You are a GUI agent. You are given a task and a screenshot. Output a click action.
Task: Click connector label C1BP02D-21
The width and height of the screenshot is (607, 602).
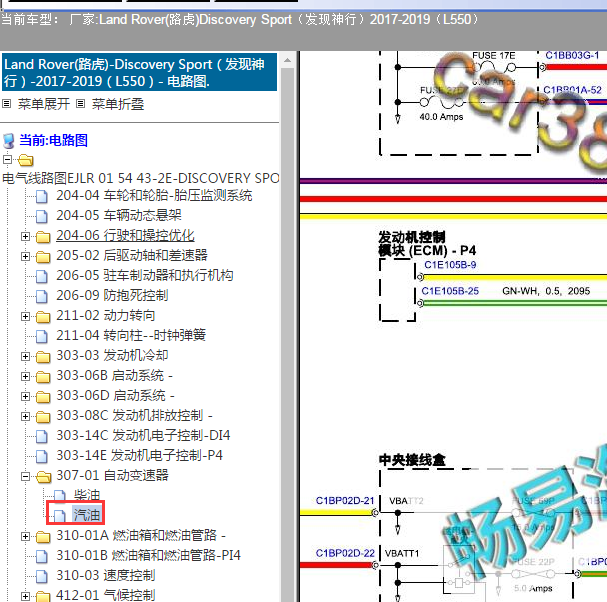(345, 501)
